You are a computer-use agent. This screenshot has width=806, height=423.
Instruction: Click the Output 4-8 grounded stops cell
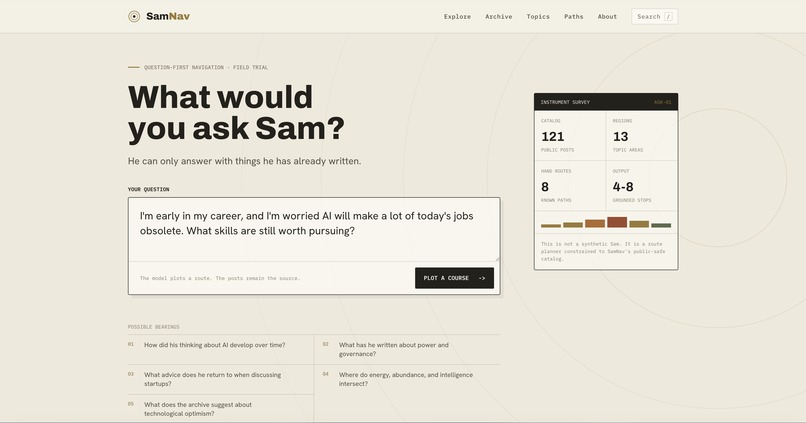pyautogui.click(x=642, y=186)
